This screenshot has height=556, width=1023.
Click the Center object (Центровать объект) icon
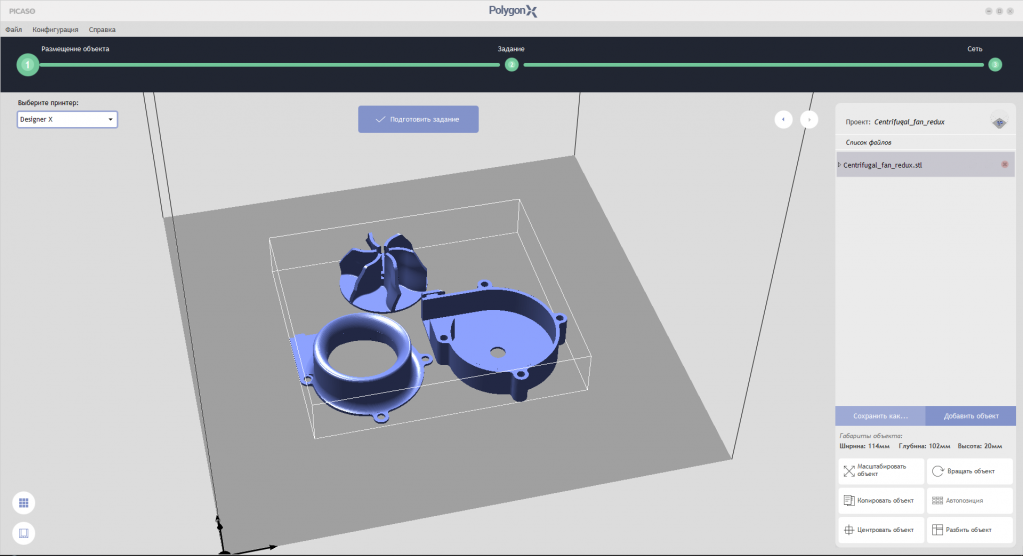[x=849, y=530]
